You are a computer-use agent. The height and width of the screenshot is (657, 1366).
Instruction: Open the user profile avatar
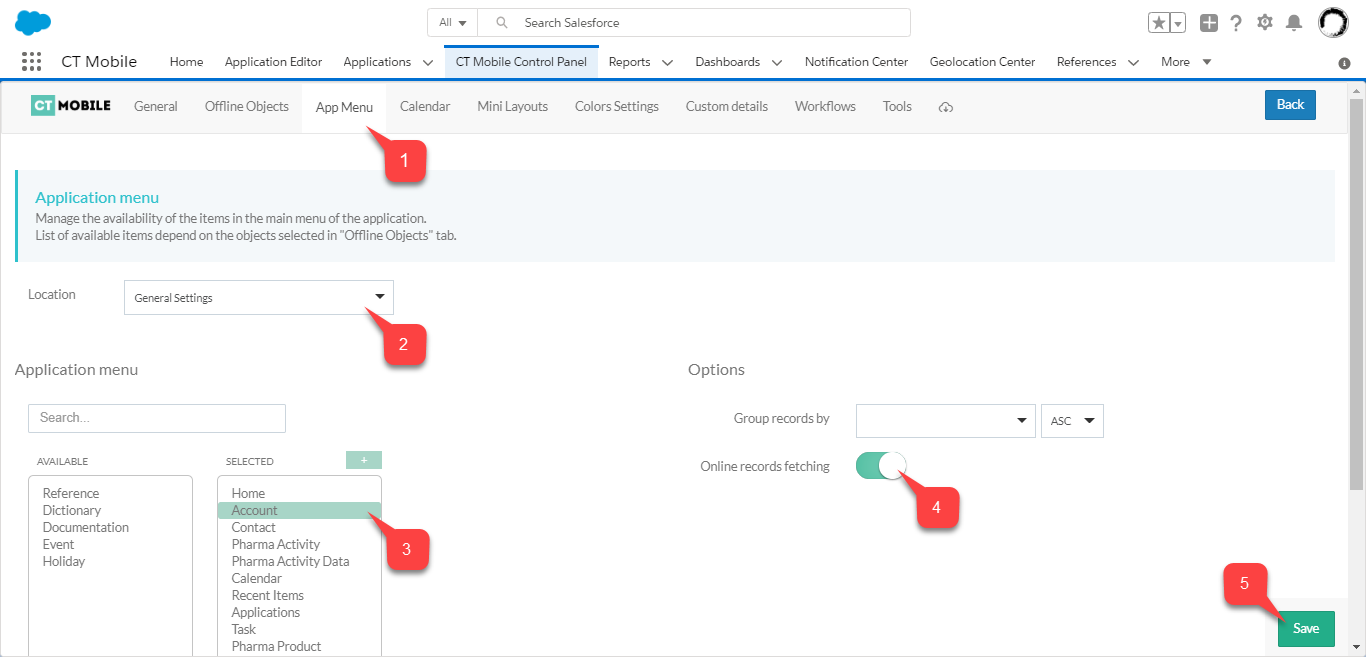[x=1333, y=23]
